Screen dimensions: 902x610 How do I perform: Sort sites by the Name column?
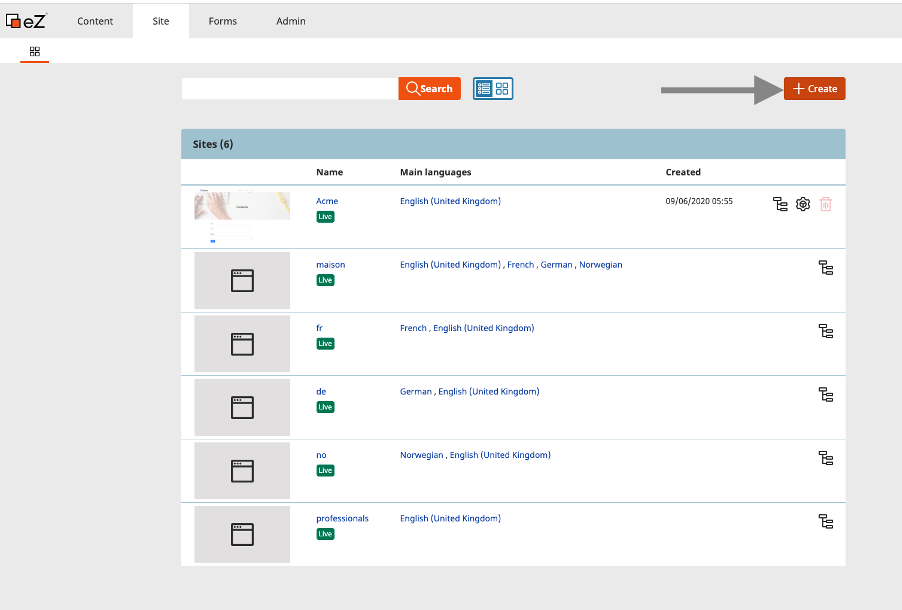click(x=330, y=172)
